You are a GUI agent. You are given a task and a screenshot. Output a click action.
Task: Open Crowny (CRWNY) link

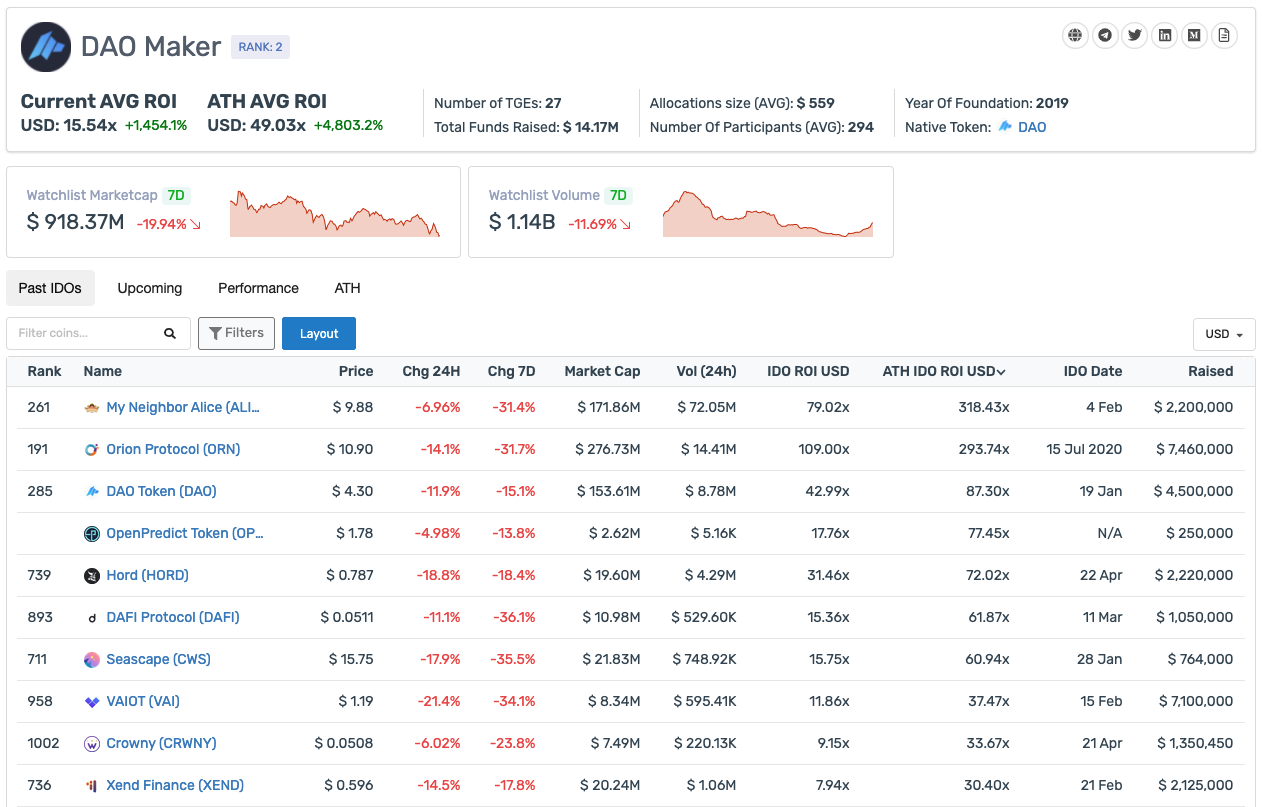[161, 744]
